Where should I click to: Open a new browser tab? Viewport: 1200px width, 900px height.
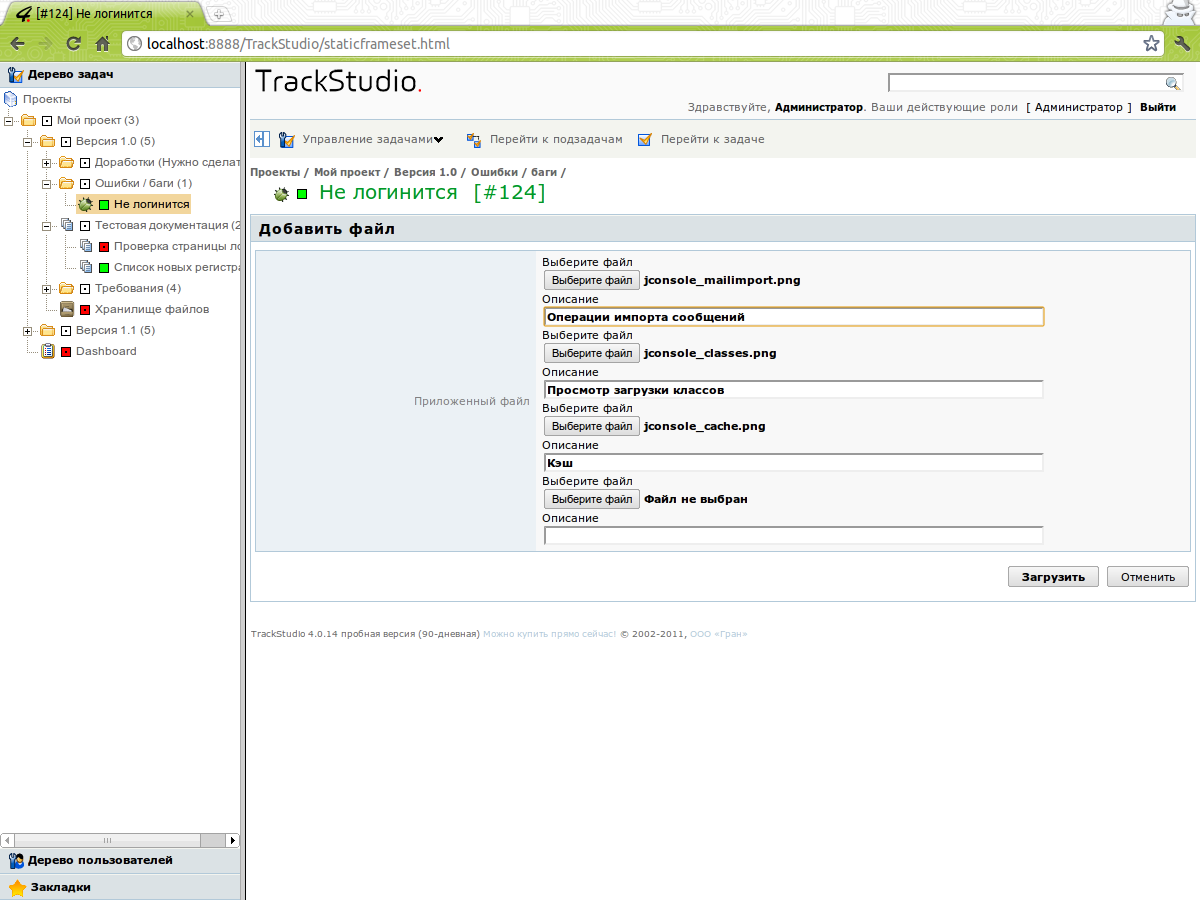tap(217, 13)
